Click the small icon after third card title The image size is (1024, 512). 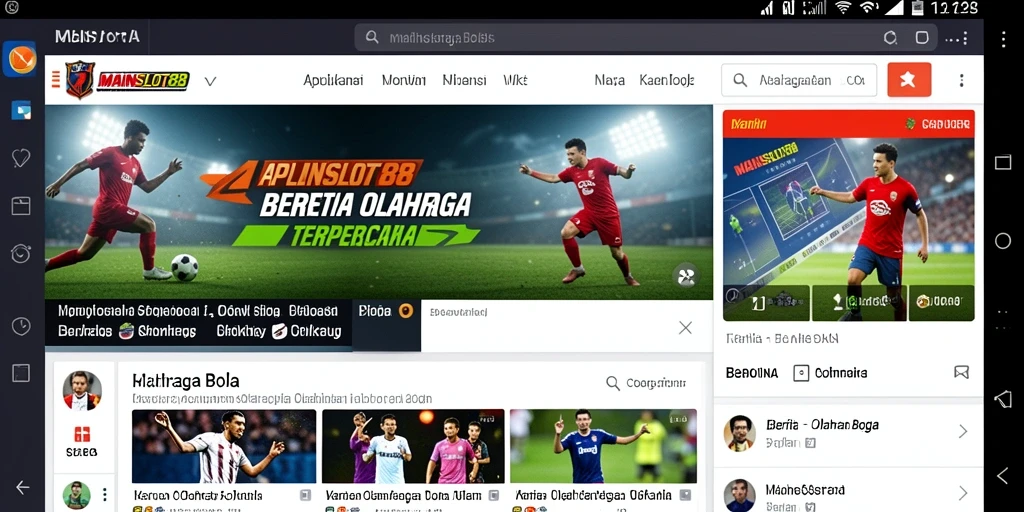point(685,495)
